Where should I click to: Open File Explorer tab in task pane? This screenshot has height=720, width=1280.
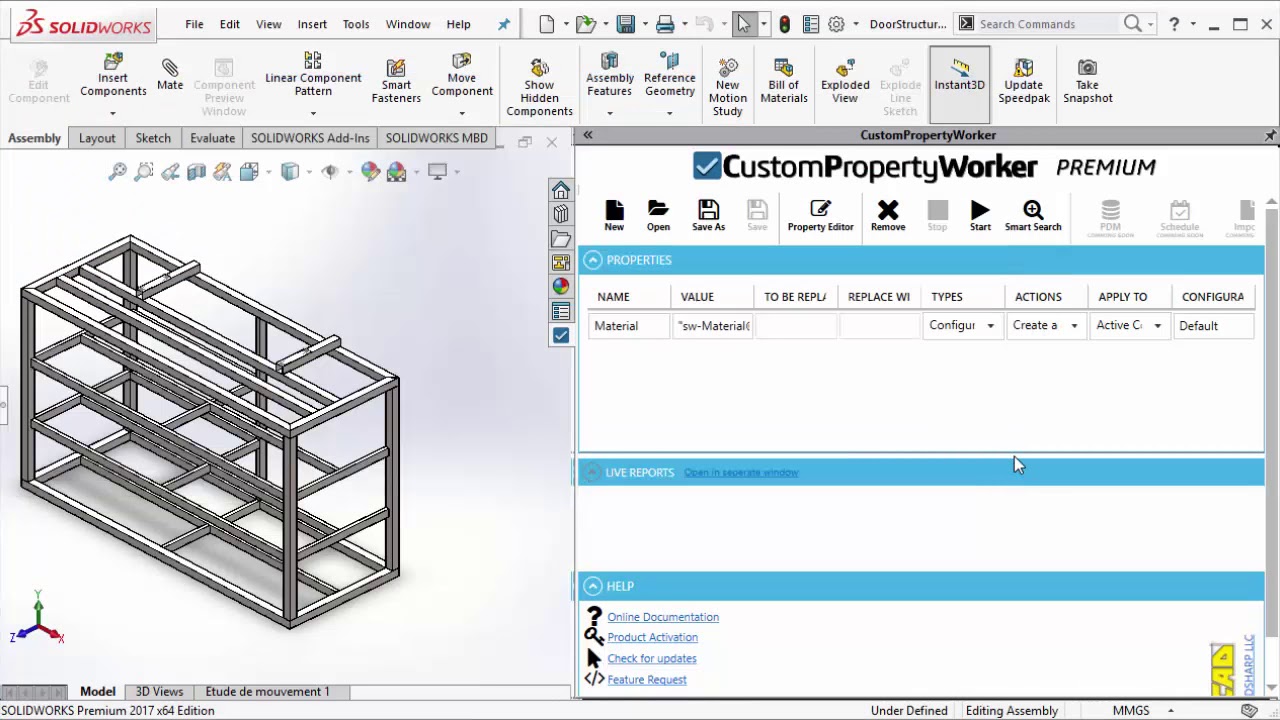click(561, 239)
